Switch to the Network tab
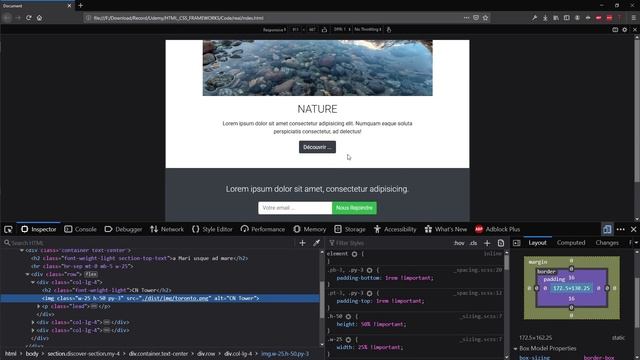The image size is (640, 360). (167, 229)
